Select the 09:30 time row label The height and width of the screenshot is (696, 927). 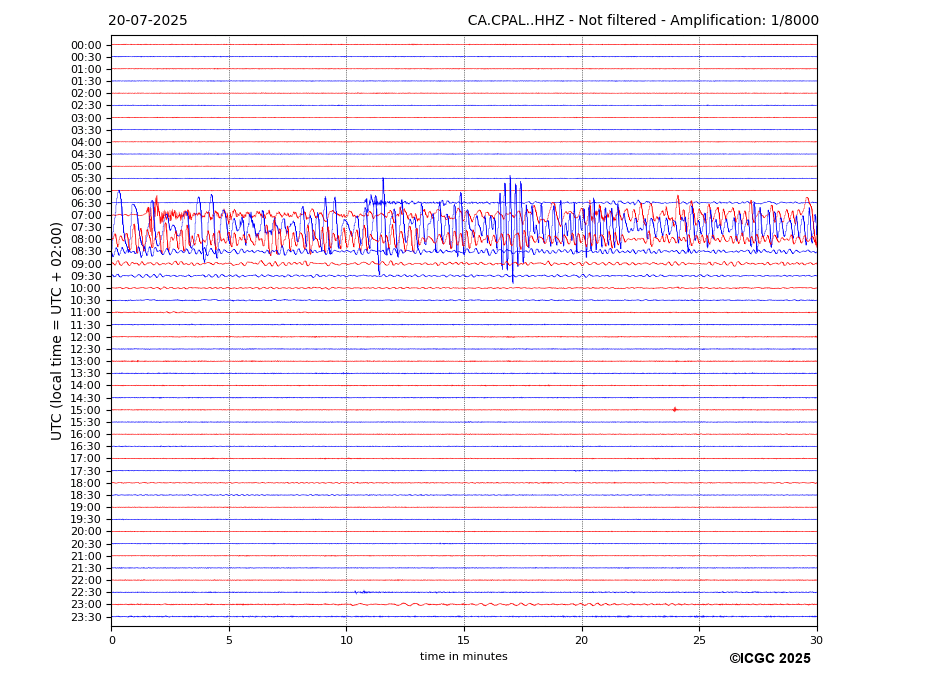pos(86,276)
